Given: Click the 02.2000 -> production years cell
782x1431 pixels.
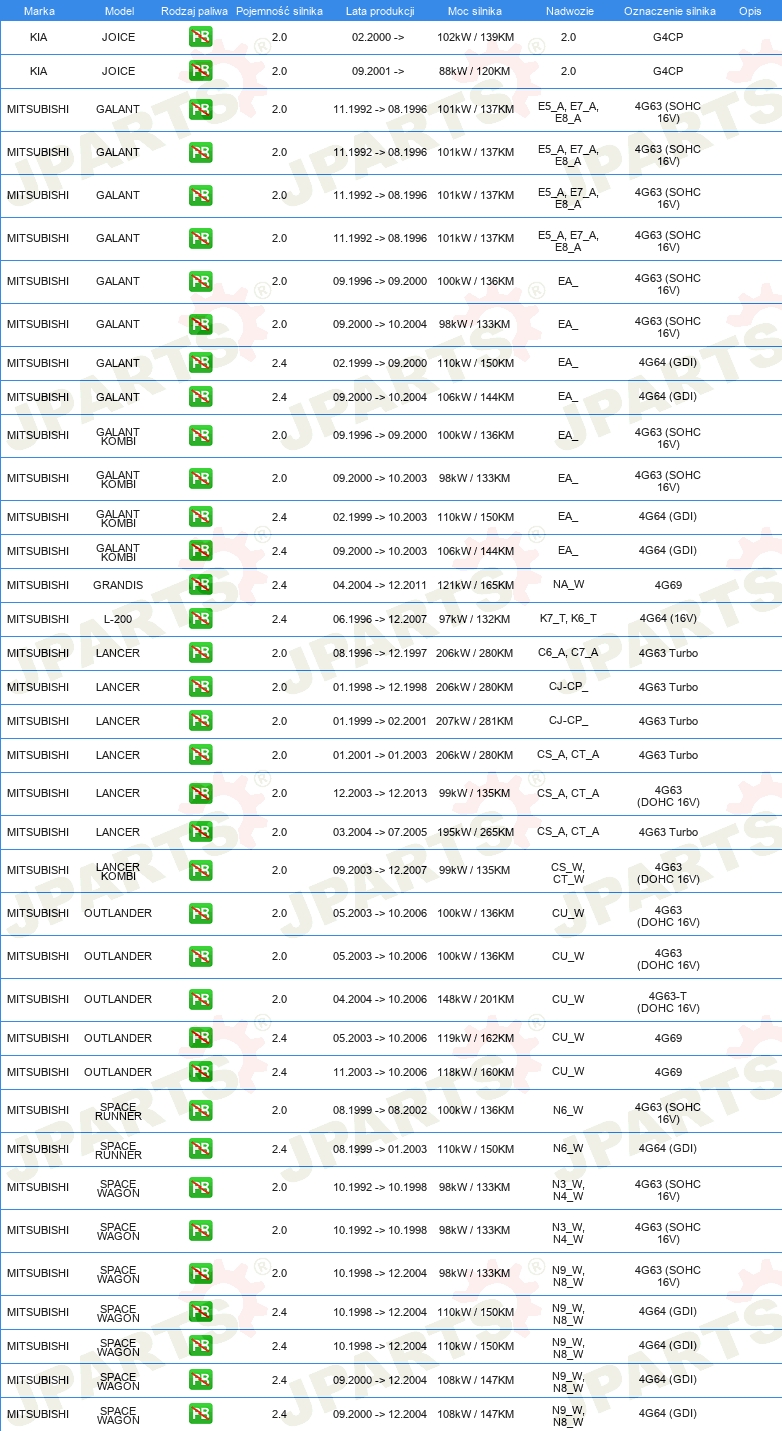Looking at the screenshot, I should click(378, 37).
